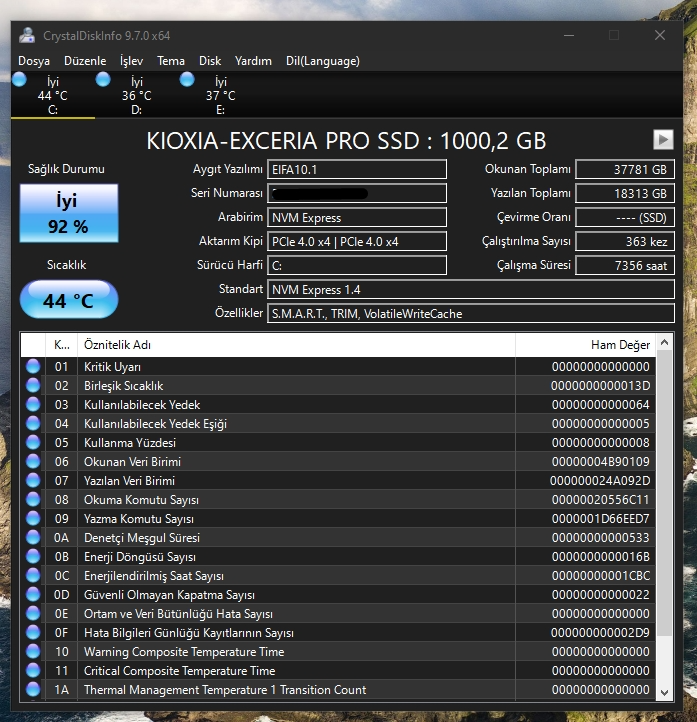697x722 pixels.
Task: Click the scroll up arrow of attribute list
Action: [664, 342]
